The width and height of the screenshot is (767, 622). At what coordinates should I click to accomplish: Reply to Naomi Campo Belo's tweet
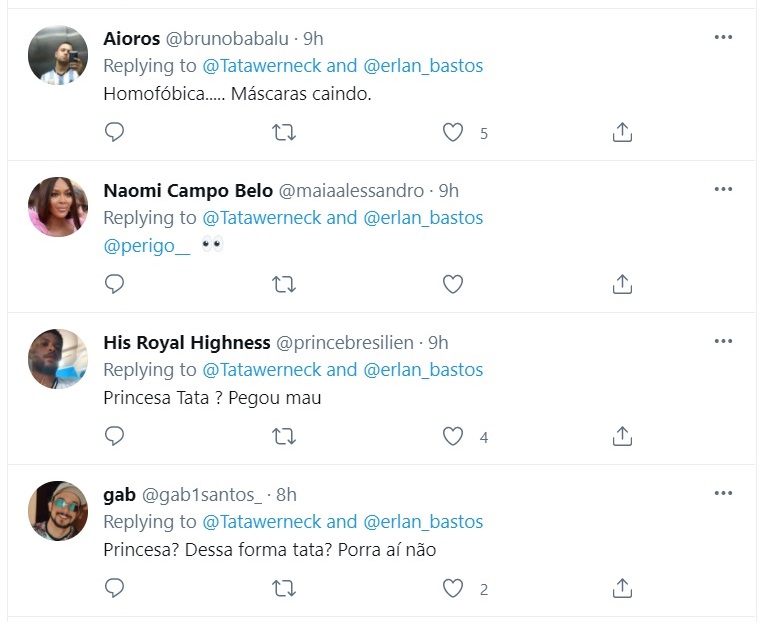click(115, 284)
